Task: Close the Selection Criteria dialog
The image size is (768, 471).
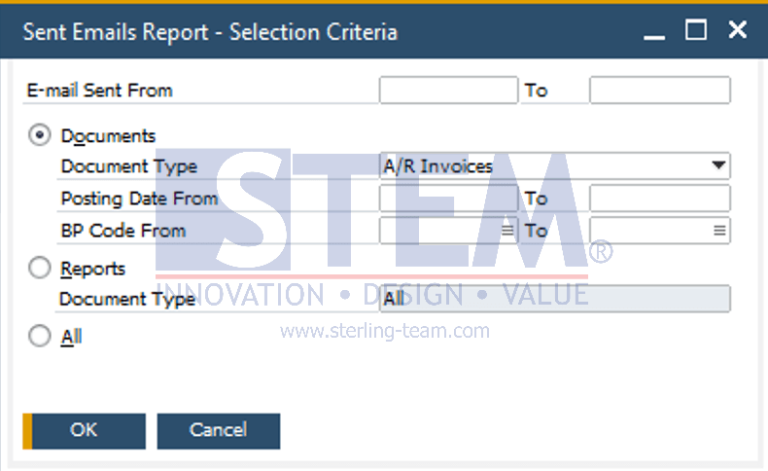Action: point(737,31)
